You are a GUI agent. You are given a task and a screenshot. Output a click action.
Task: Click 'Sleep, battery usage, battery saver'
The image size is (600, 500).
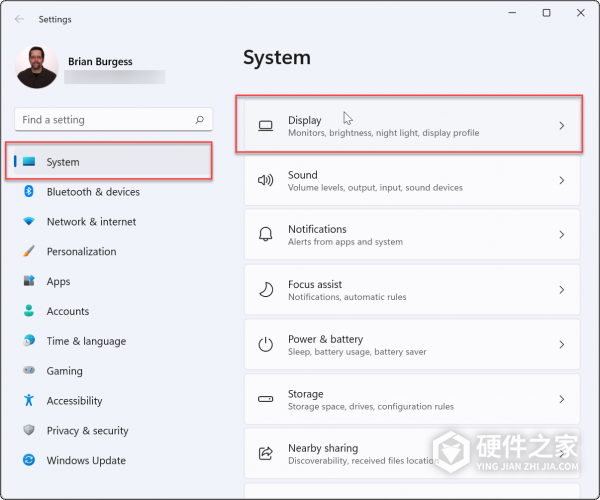pyautogui.click(x=357, y=352)
